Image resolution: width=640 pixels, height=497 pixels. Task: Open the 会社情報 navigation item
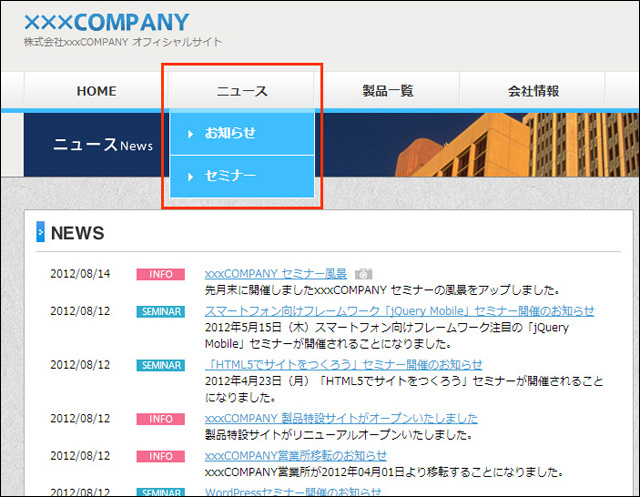(533, 91)
